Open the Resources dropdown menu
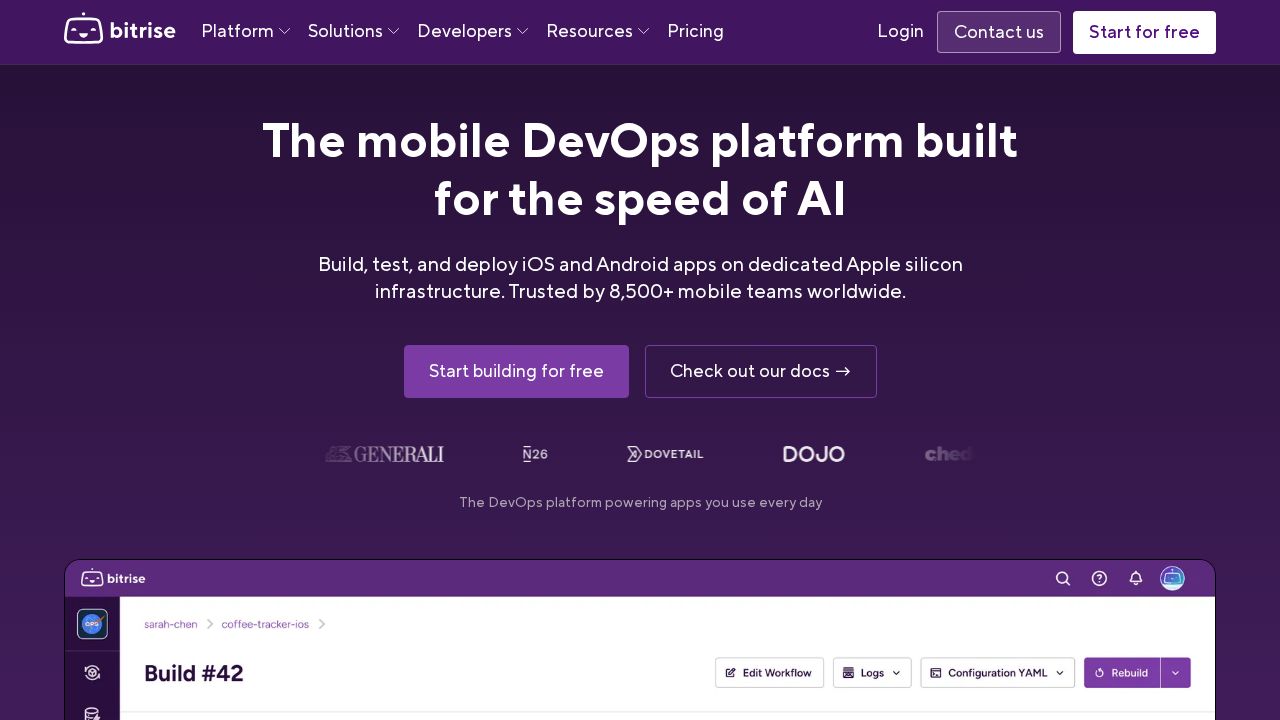Screen dimensions: 1280x720 pyautogui.click(x=598, y=31)
